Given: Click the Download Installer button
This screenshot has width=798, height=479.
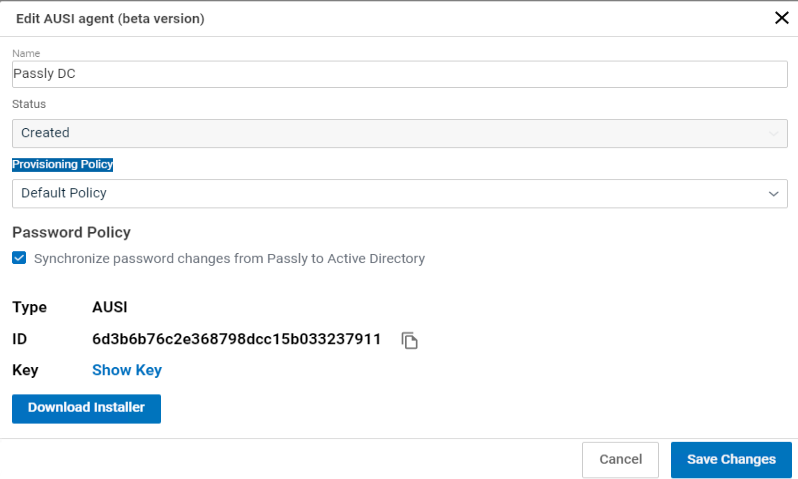Looking at the screenshot, I should [87, 408].
